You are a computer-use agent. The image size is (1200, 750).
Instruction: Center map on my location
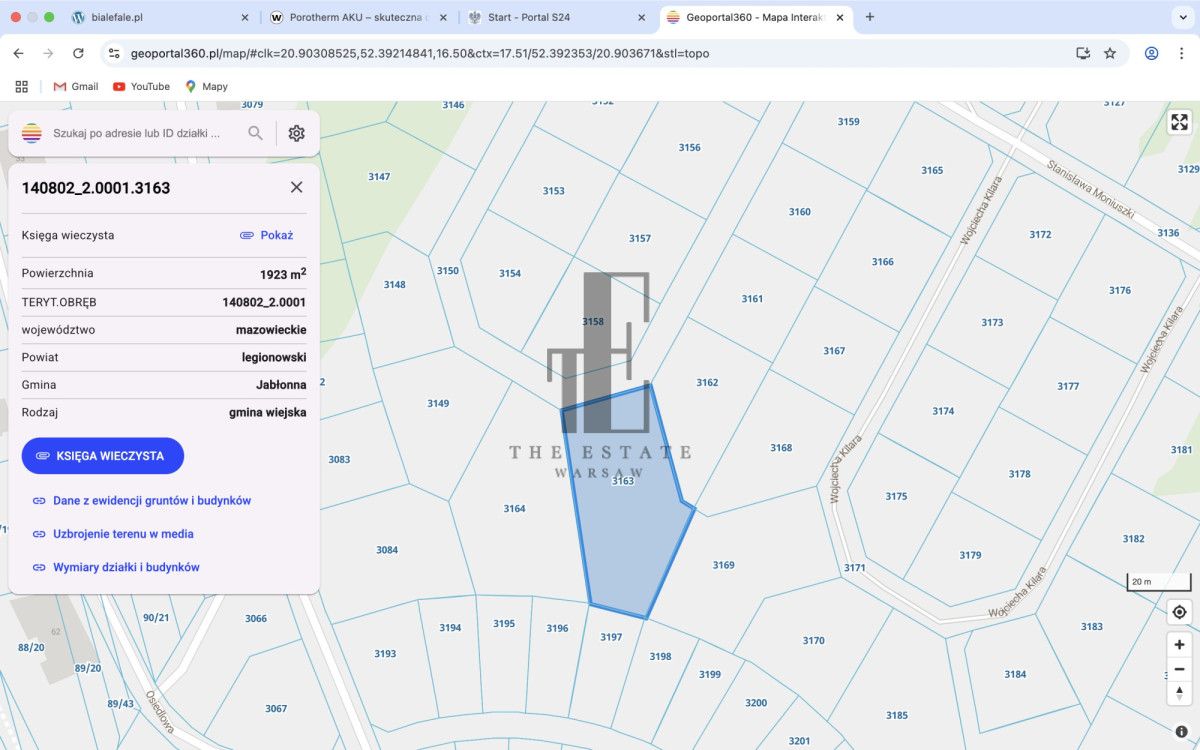(x=1179, y=612)
